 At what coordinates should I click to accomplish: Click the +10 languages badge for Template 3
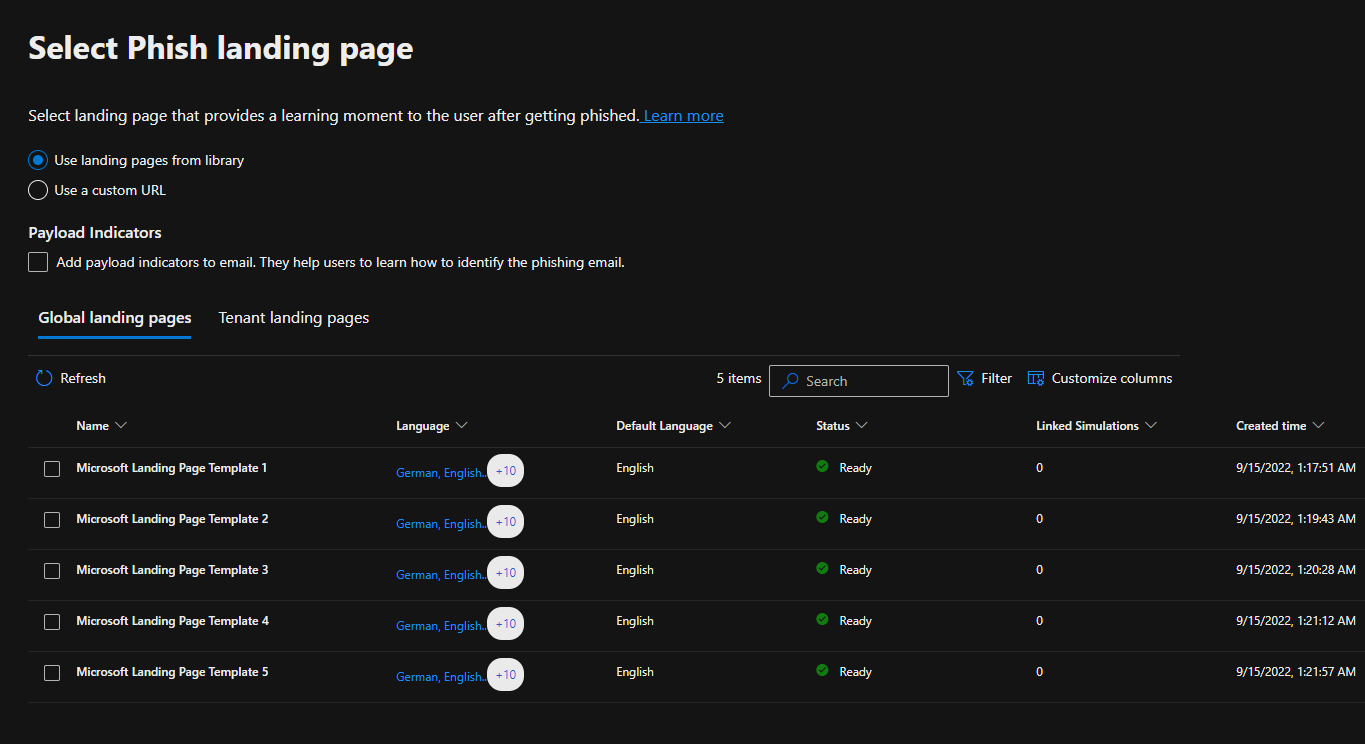point(506,572)
